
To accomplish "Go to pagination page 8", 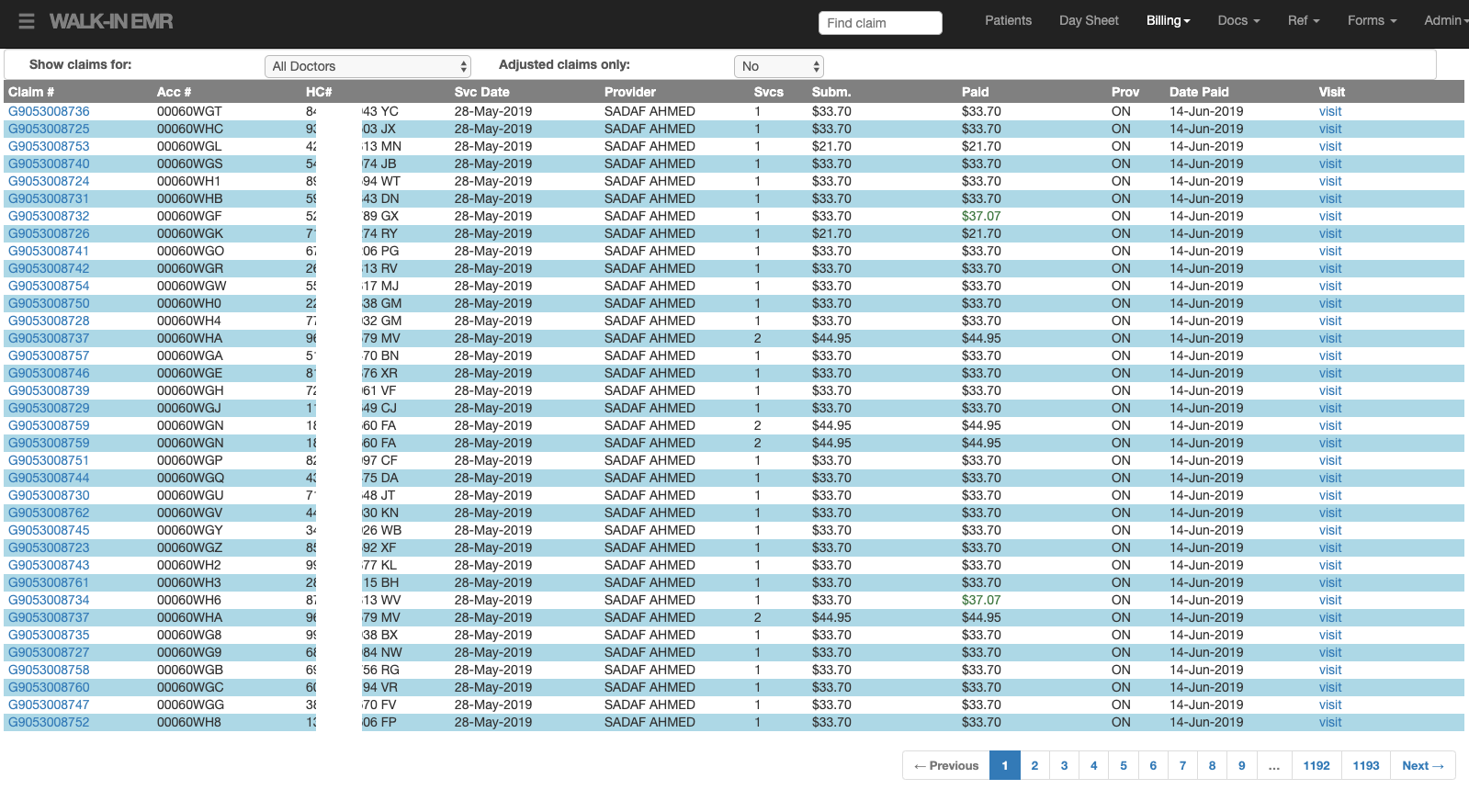I will [1212, 765].
